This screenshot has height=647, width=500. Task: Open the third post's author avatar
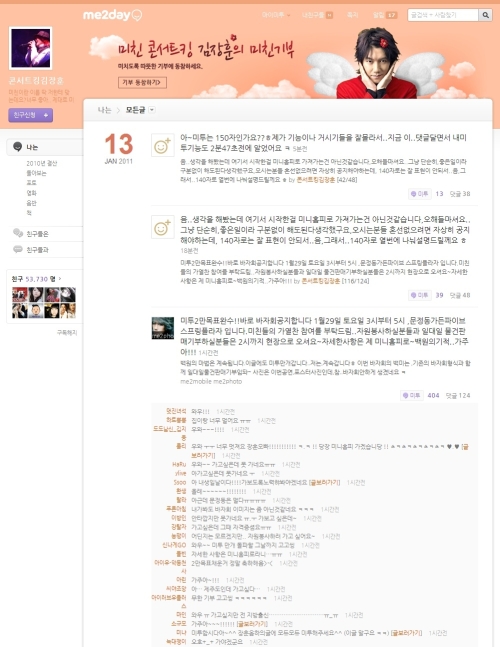(x=163, y=328)
